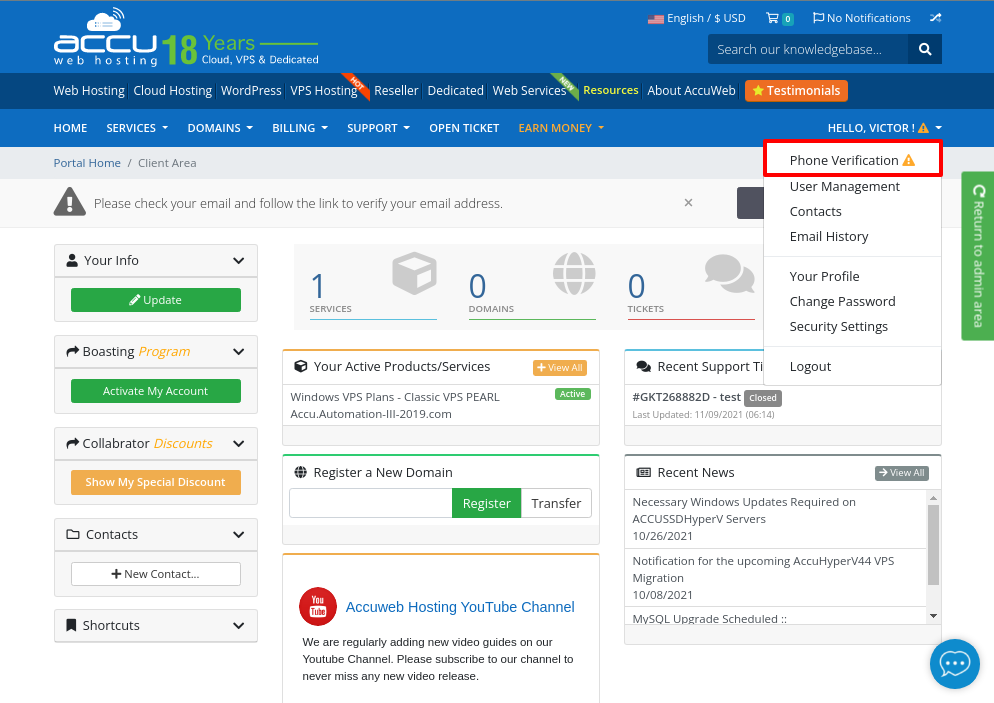Open the Billing dropdown menu
The width and height of the screenshot is (994, 703).
point(300,128)
